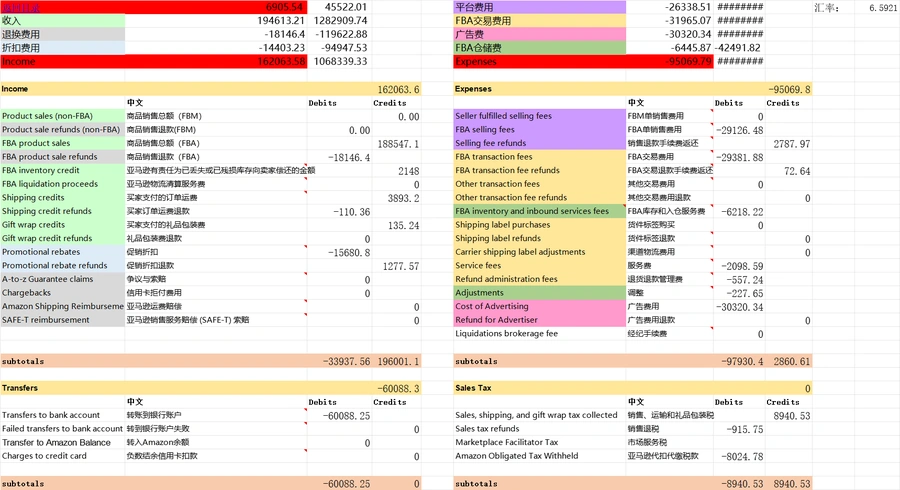This screenshot has width=900, height=490.
Task: Click the Promotional rebates row label
Action: point(63,252)
